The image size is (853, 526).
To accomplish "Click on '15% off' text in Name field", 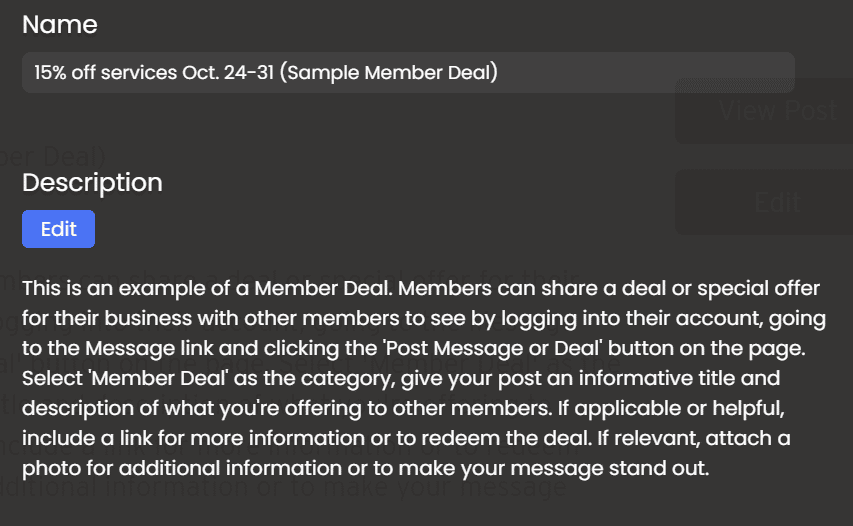I will tap(65, 72).
